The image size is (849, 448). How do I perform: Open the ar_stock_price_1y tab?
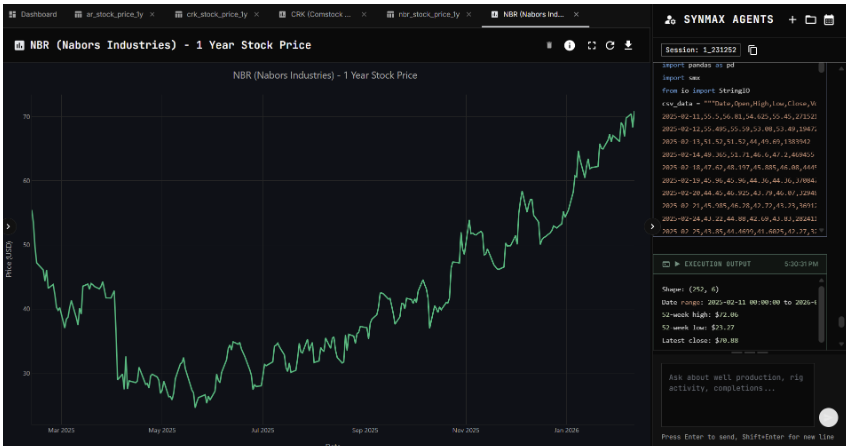(x=110, y=15)
